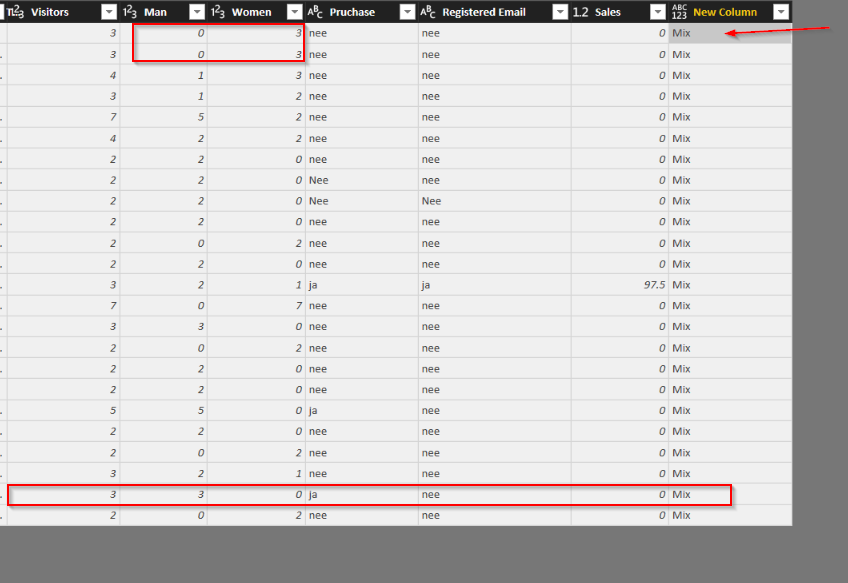Open the Registered Email column filter dropdown

pos(560,12)
